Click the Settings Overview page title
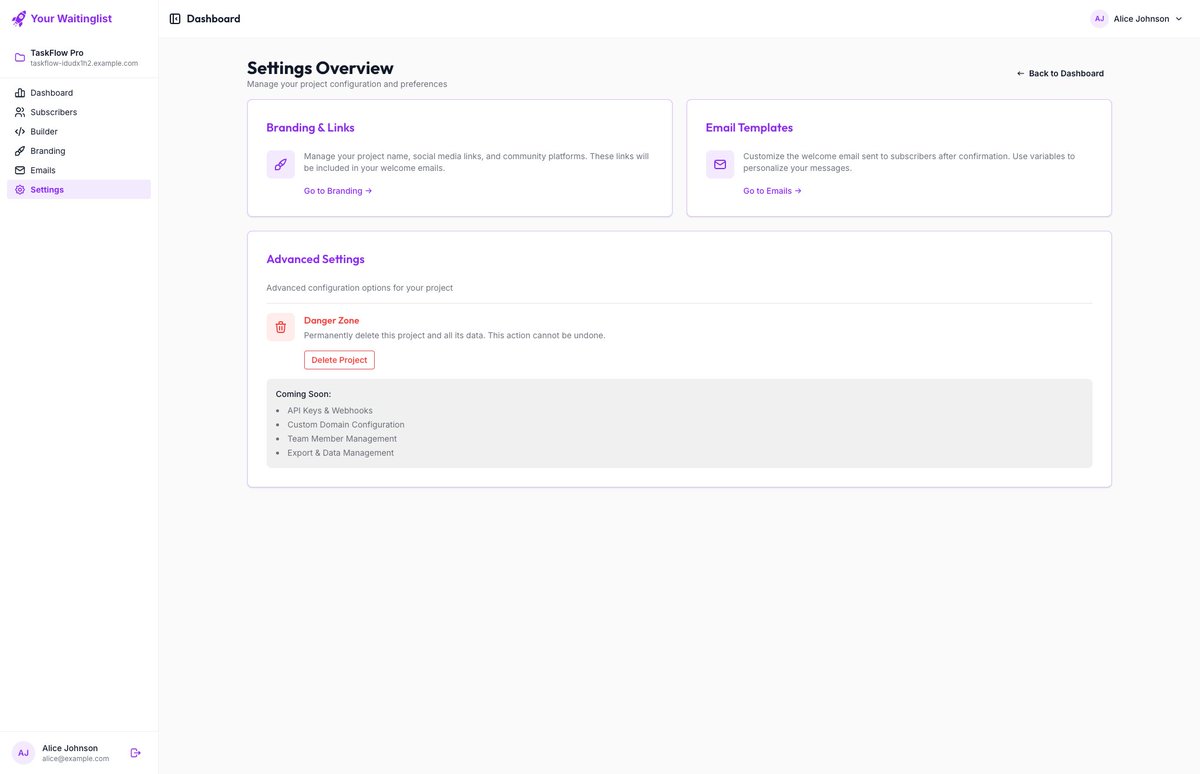 tap(320, 68)
